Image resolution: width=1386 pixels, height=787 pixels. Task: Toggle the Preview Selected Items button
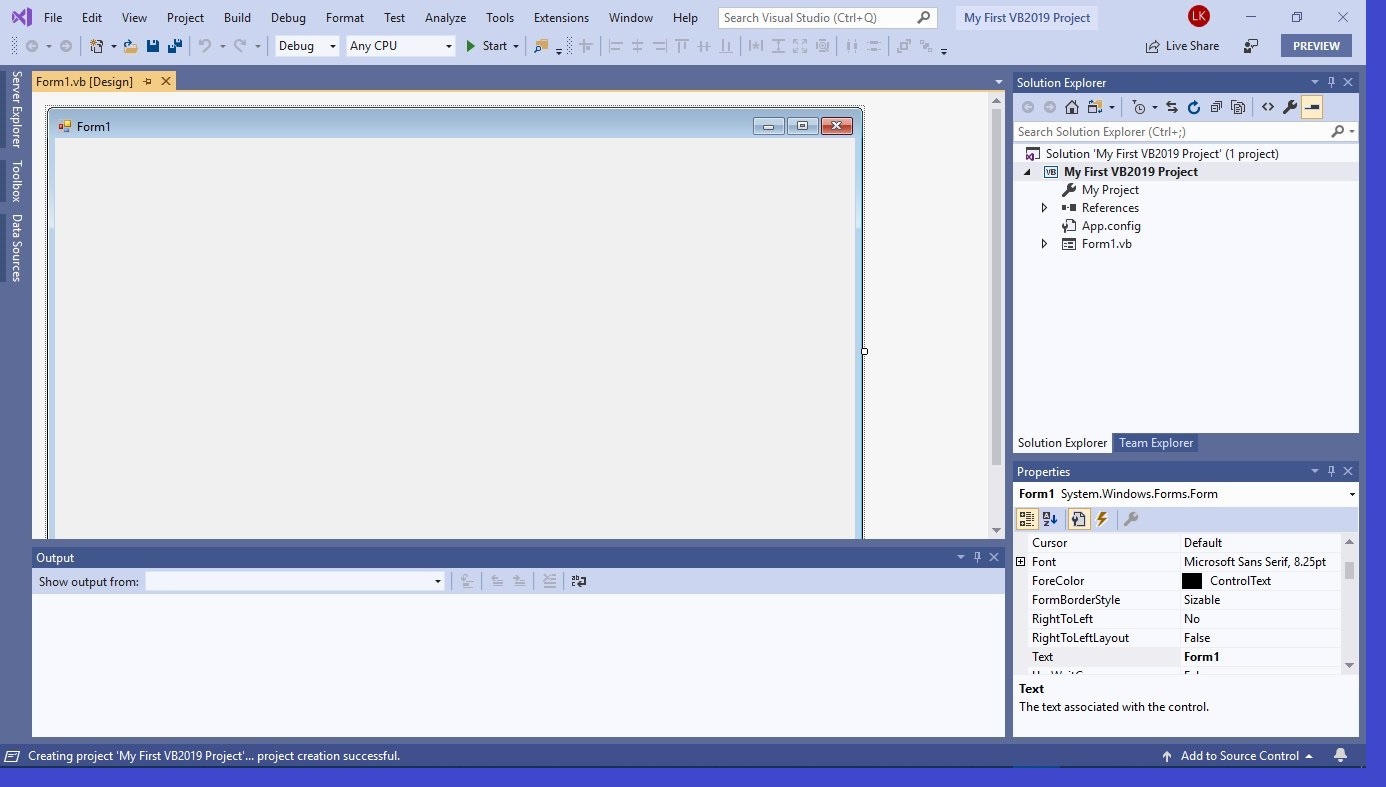pyautogui.click(x=1312, y=107)
